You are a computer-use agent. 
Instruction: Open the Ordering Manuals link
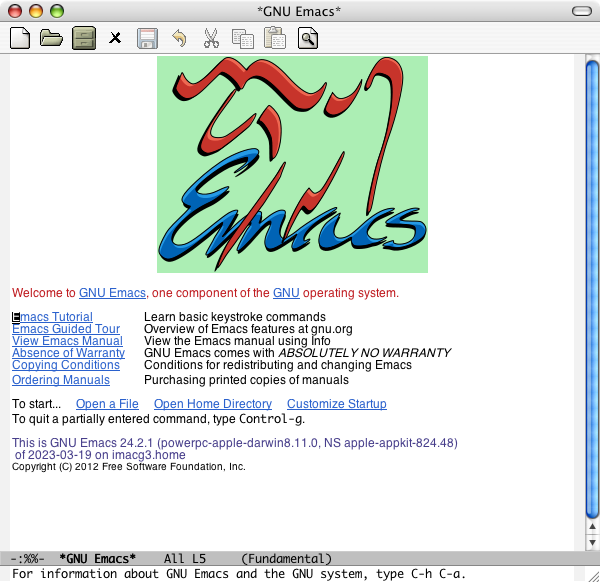(x=61, y=380)
